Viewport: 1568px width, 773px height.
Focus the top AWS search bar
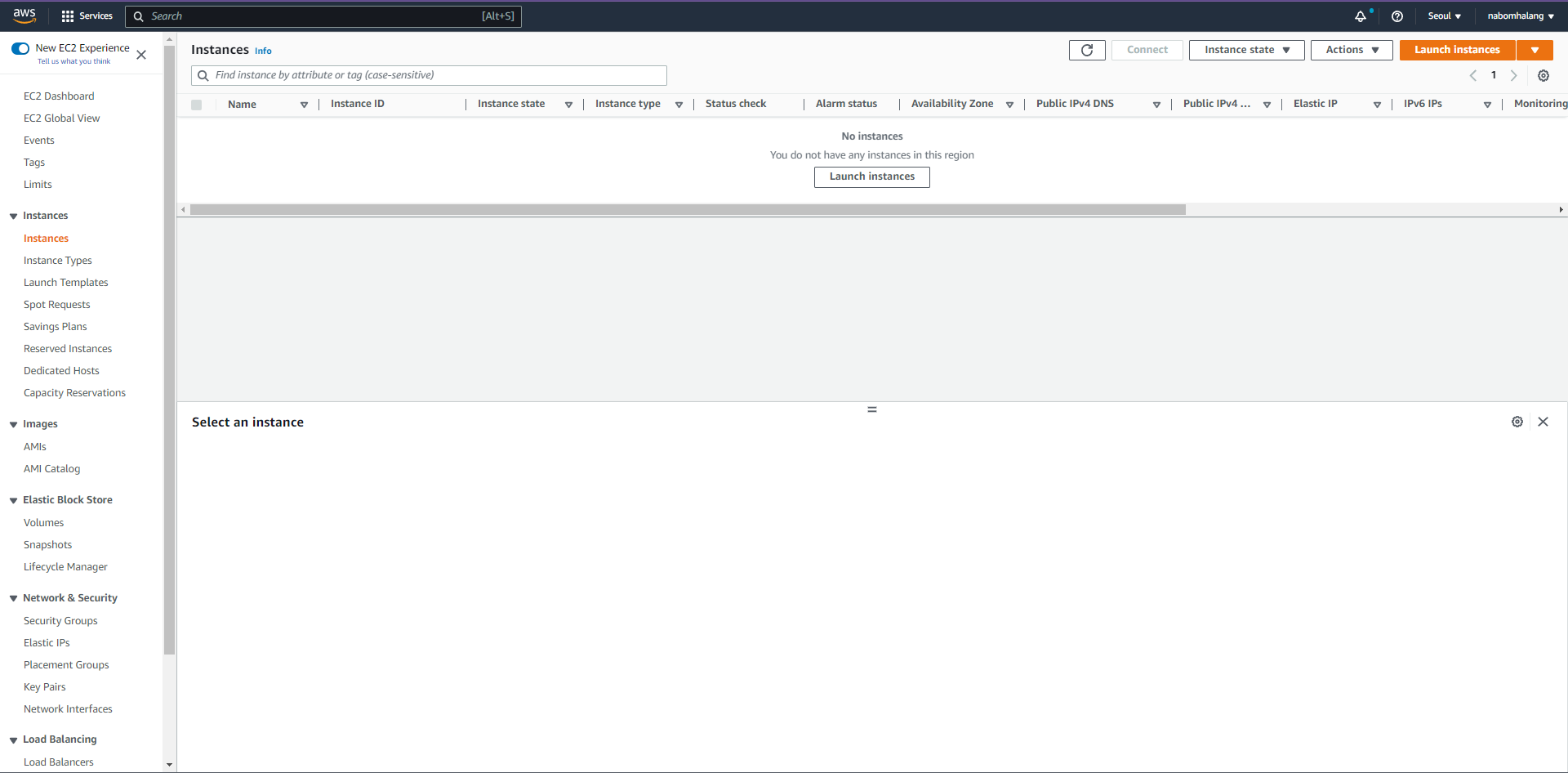[x=323, y=16]
